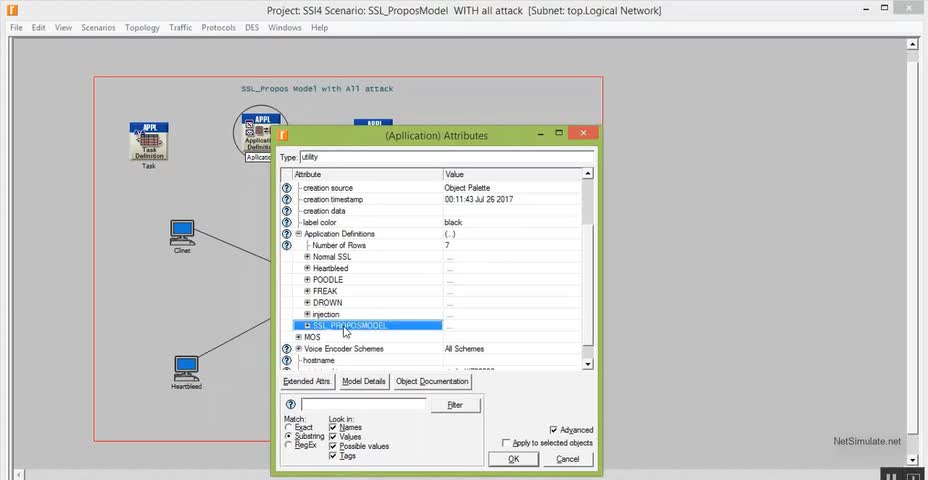Enable Apply to selected objects
The width and height of the screenshot is (928, 480).
pos(505,443)
